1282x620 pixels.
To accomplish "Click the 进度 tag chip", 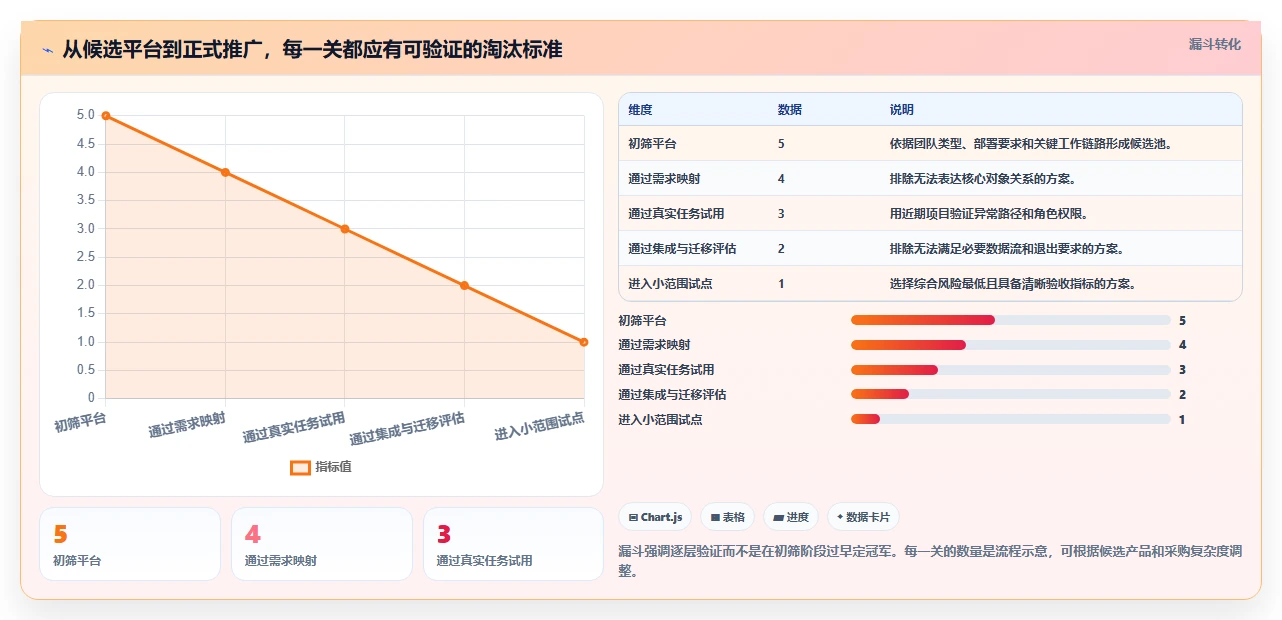I will pos(791,517).
